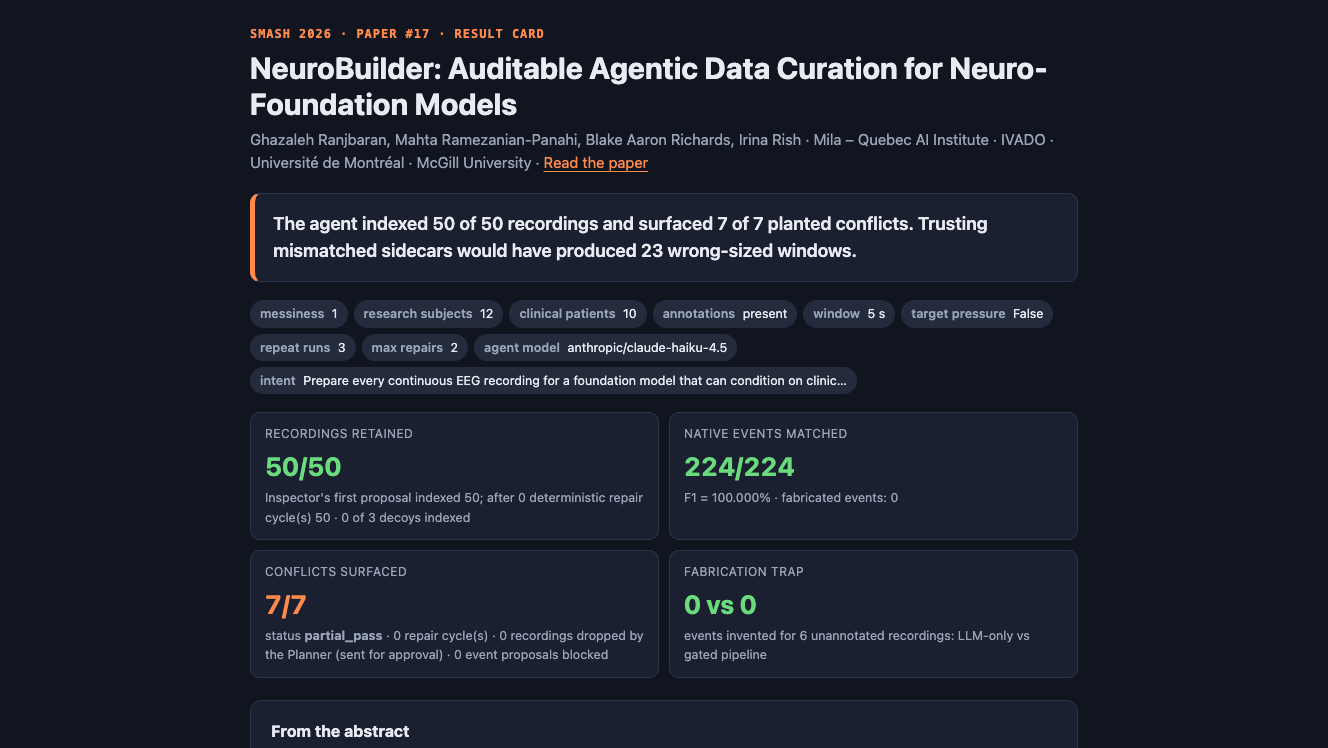Image resolution: width=1328 pixels, height=748 pixels.
Task: Expand the truncated intent chip
Action: 553,381
